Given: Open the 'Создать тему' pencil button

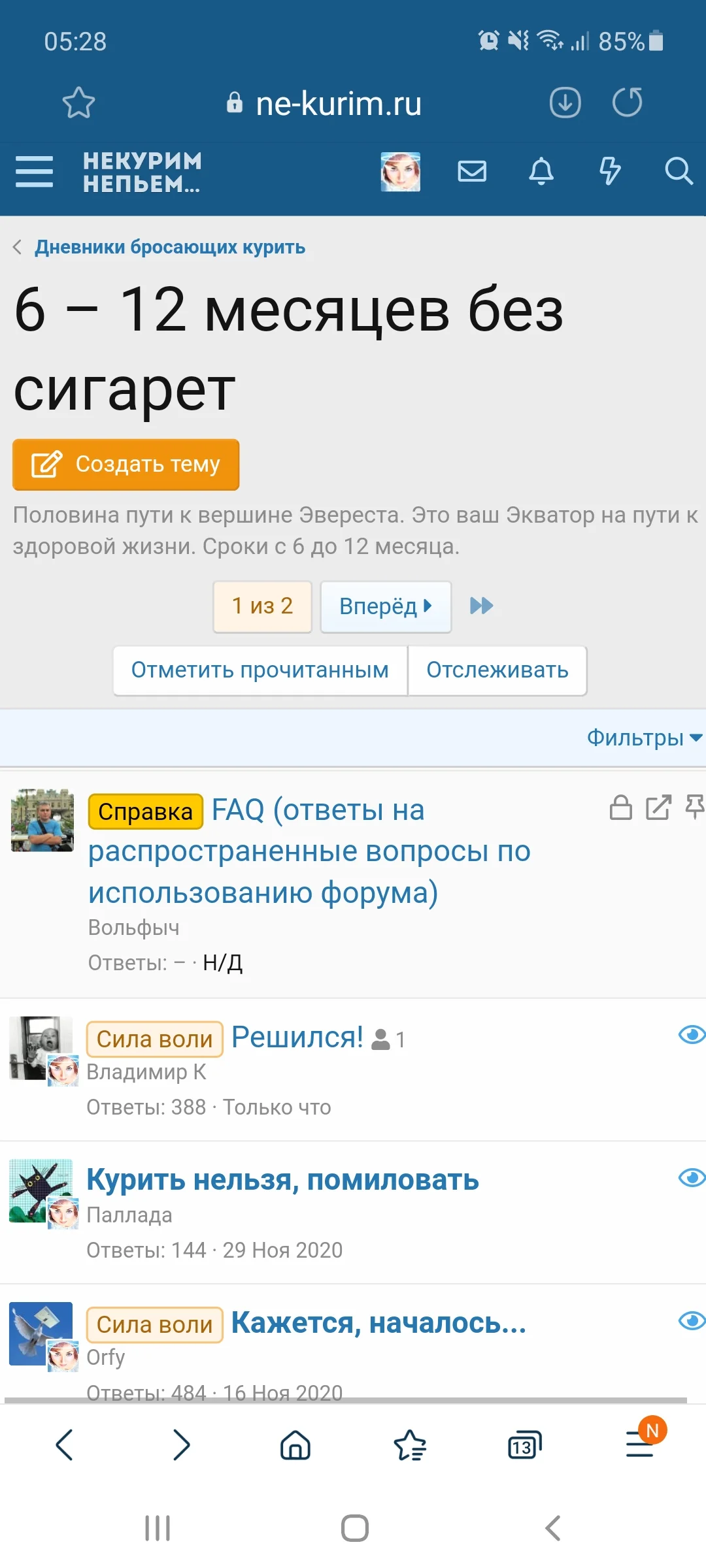Looking at the screenshot, I should pos(126,465).
